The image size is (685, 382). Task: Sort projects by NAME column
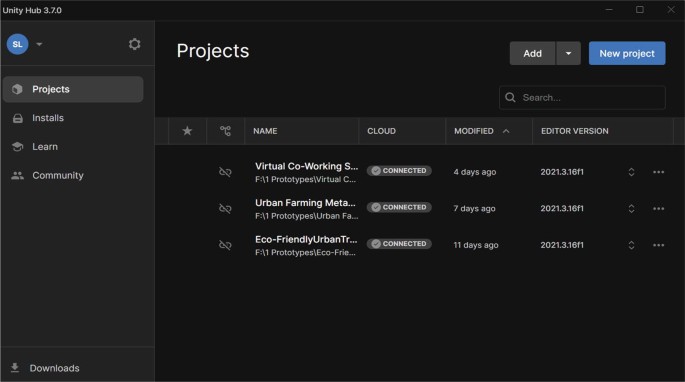point(265,131)
